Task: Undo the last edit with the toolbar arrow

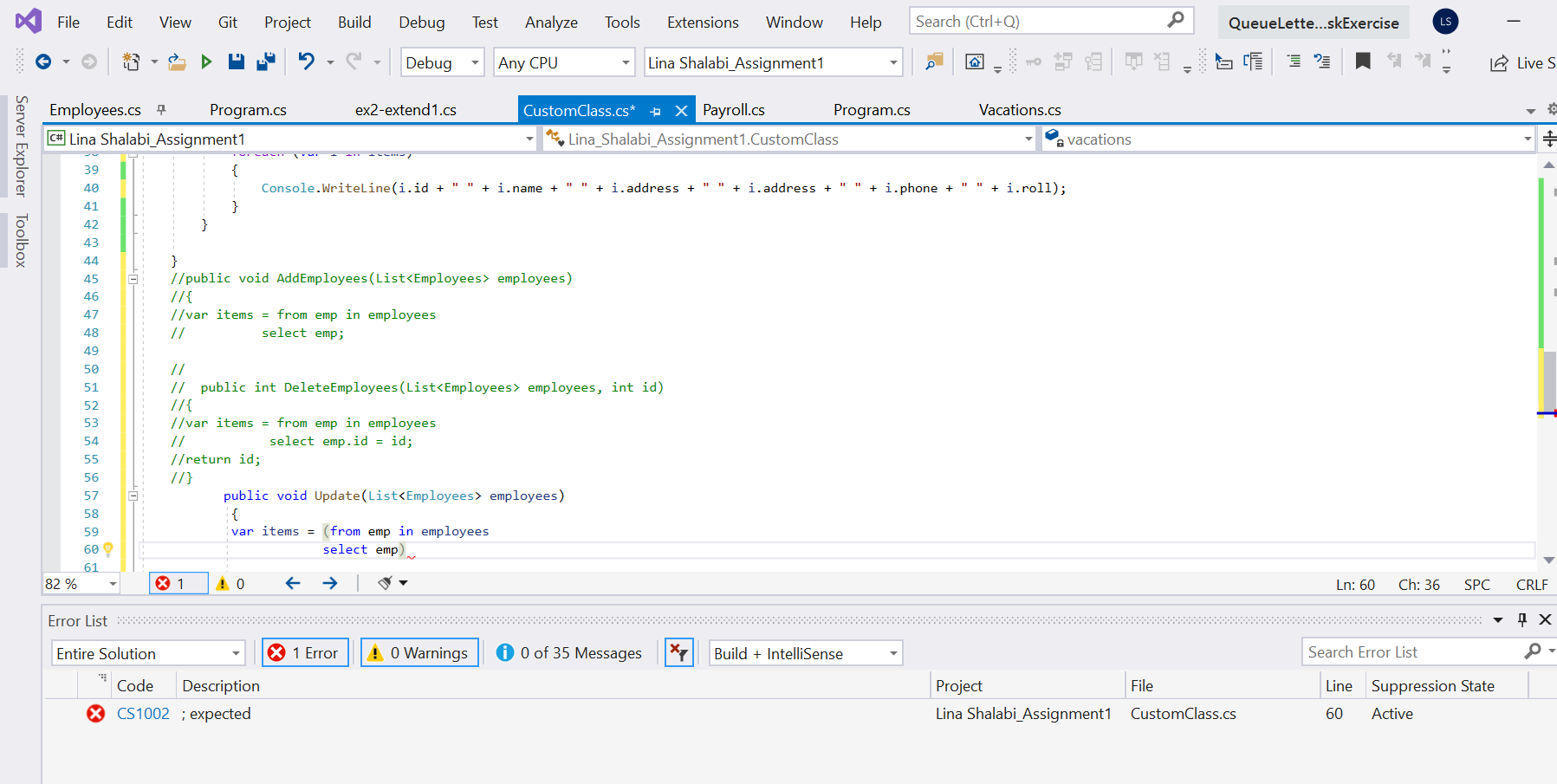Action: [307, 62]
